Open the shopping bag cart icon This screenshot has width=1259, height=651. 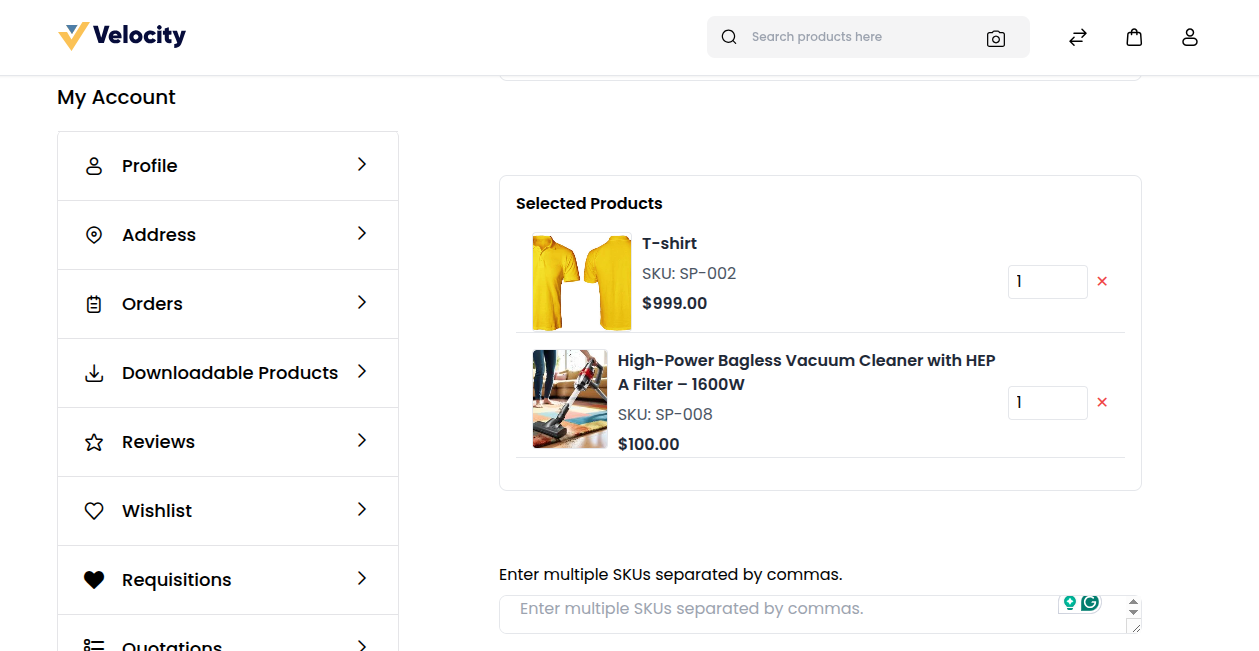[1133, 37]
